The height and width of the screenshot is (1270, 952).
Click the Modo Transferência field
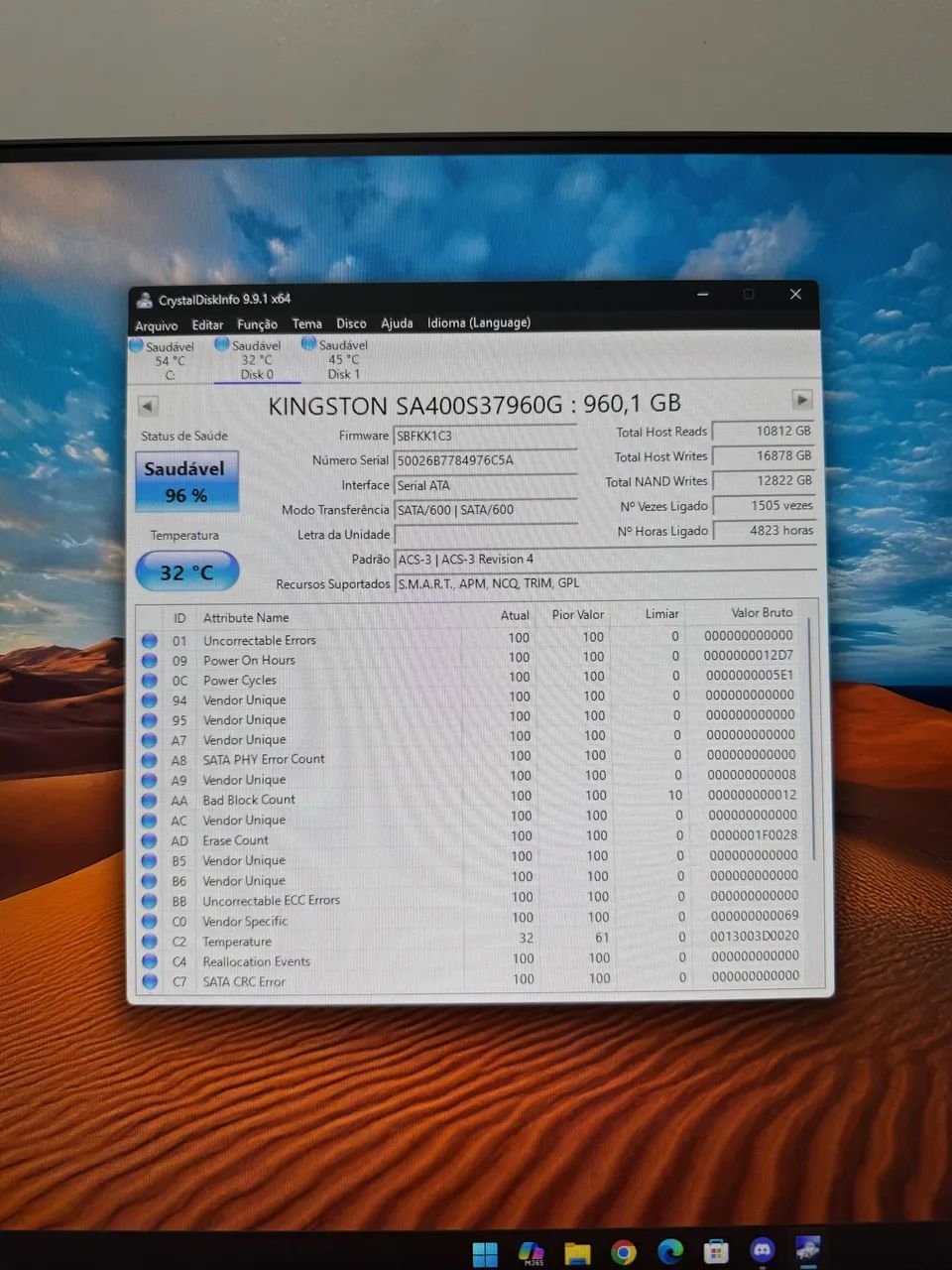[486, 510]
